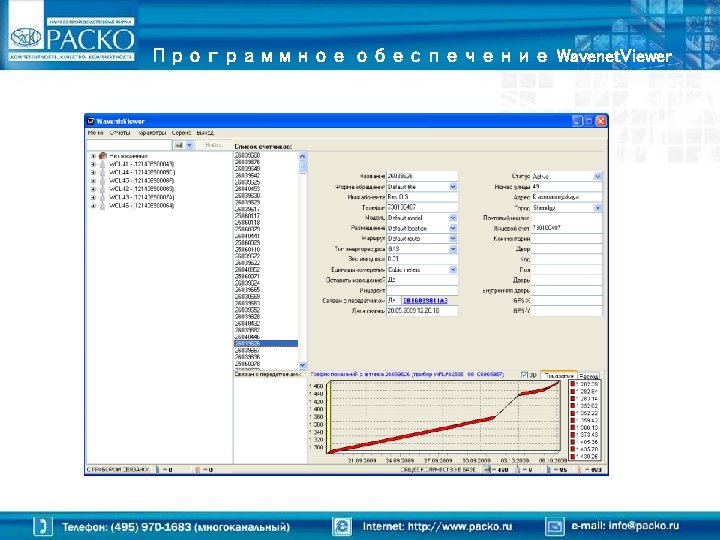Click the device icon beside WCL 44

point(102,173)
